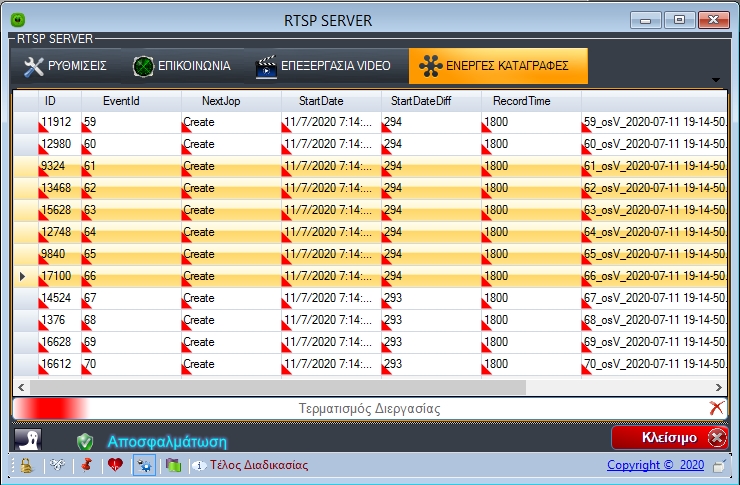
Task: Click the green shield debug icon
Action: [x=85, y=441]
